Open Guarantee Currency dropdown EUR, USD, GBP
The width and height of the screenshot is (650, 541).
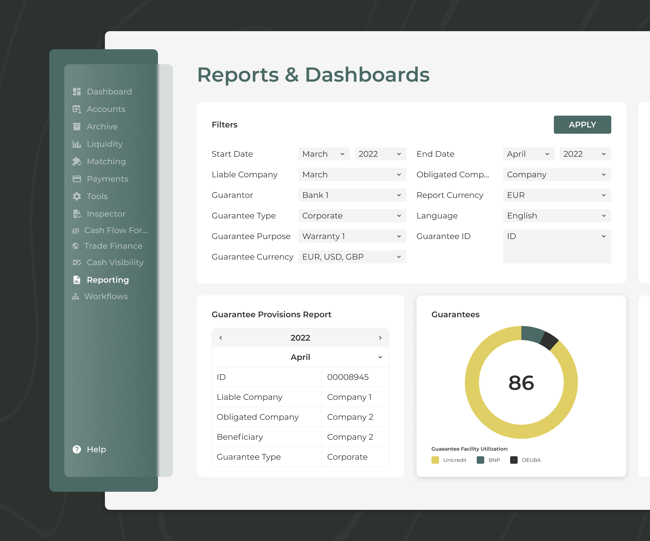(352, 257)
